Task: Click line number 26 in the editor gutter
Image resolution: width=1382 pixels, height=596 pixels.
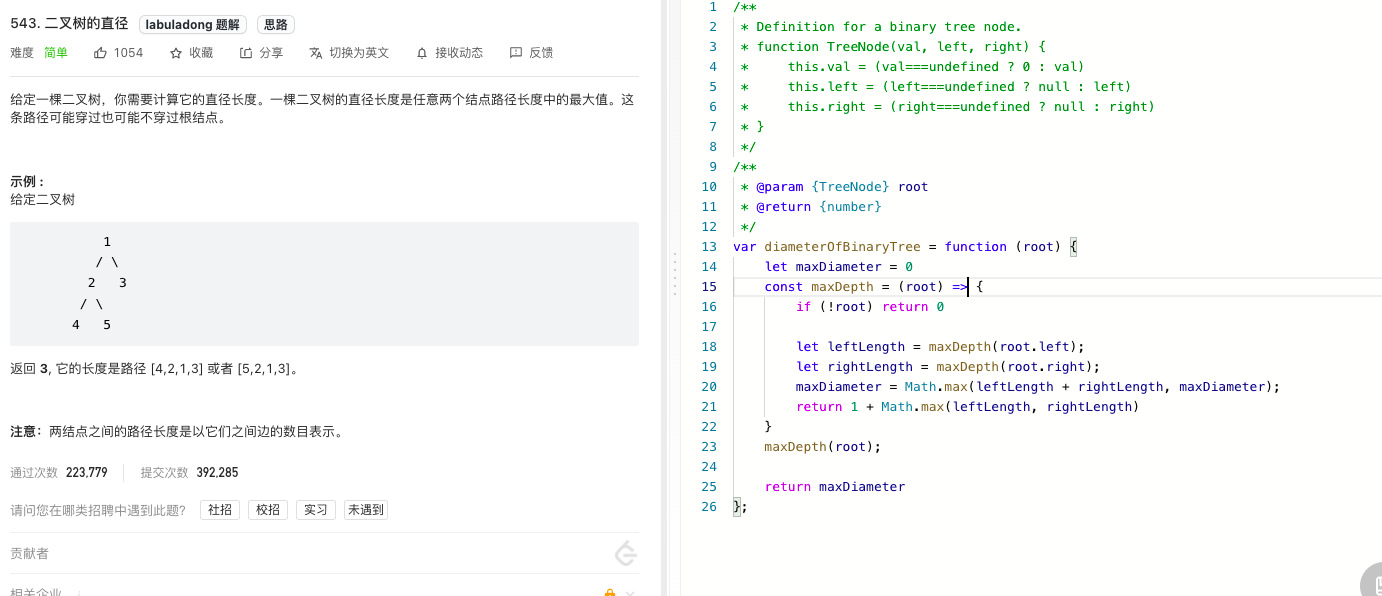Action: click(x=710, y=507)
